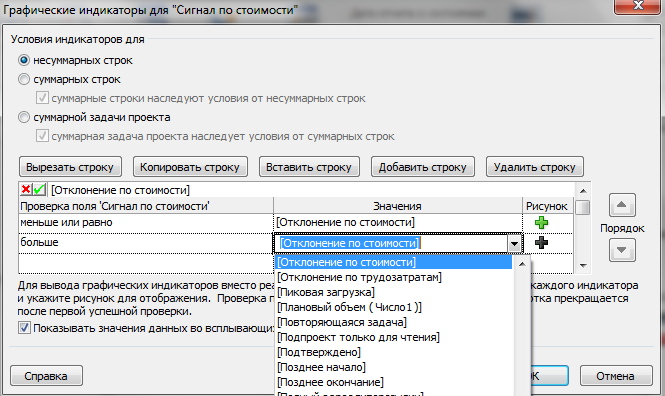Click the 'больше' condition cell
The height and width of the screenshot is (396, 665).
click(x=146, y=243)
